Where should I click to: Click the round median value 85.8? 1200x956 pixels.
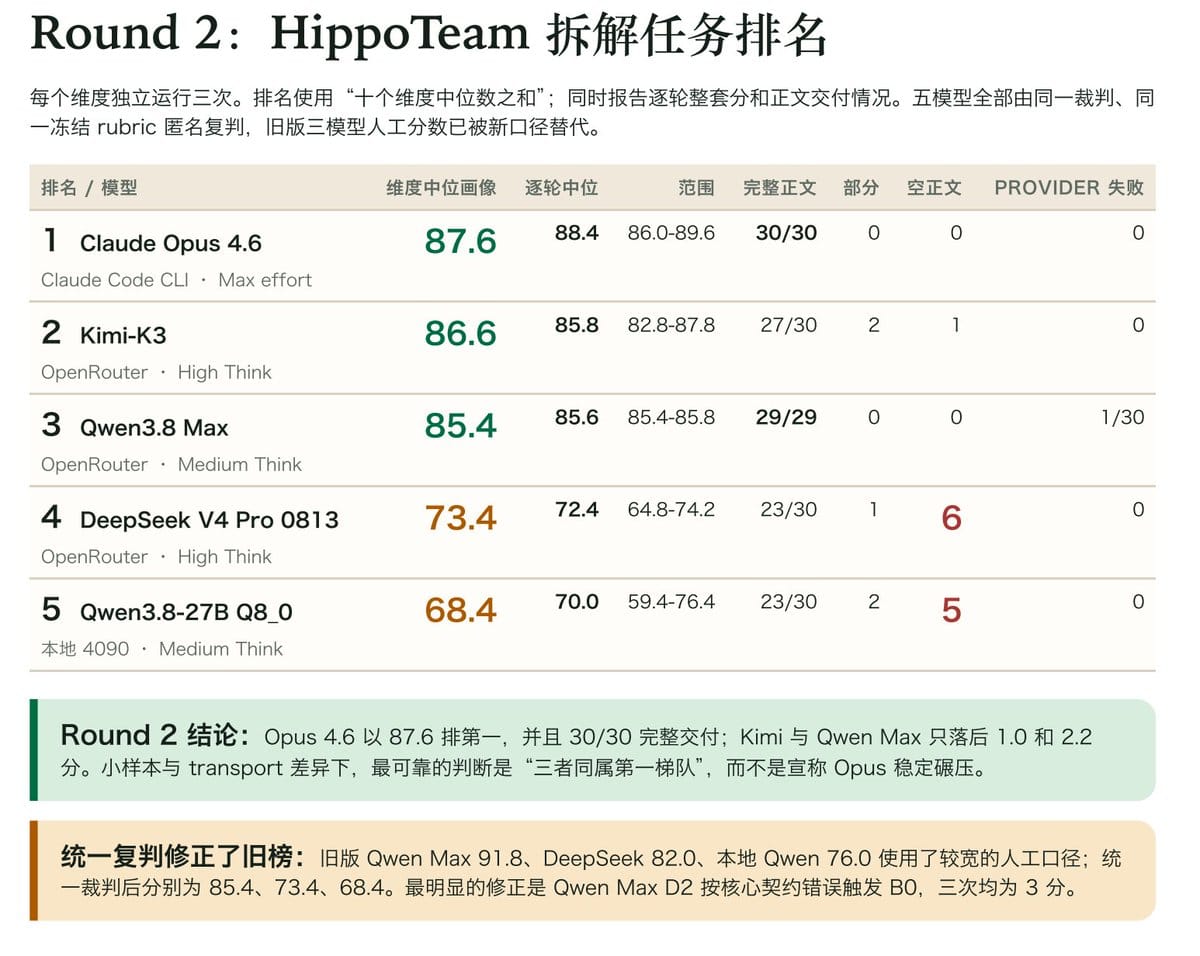click(577, 325)
